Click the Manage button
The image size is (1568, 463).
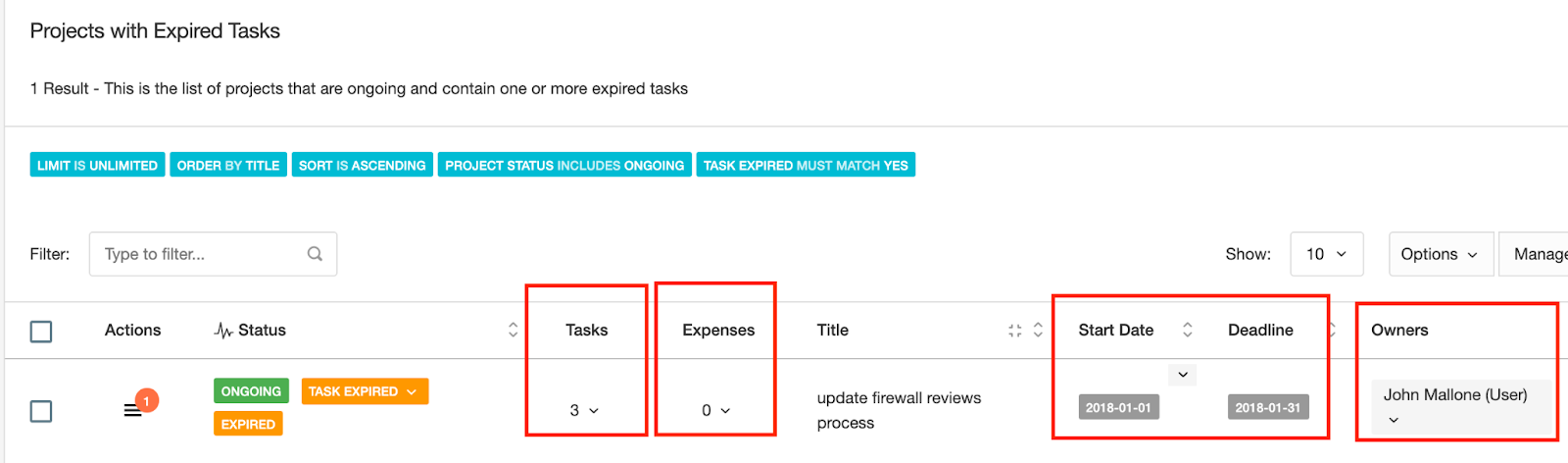coord(1535,254)
